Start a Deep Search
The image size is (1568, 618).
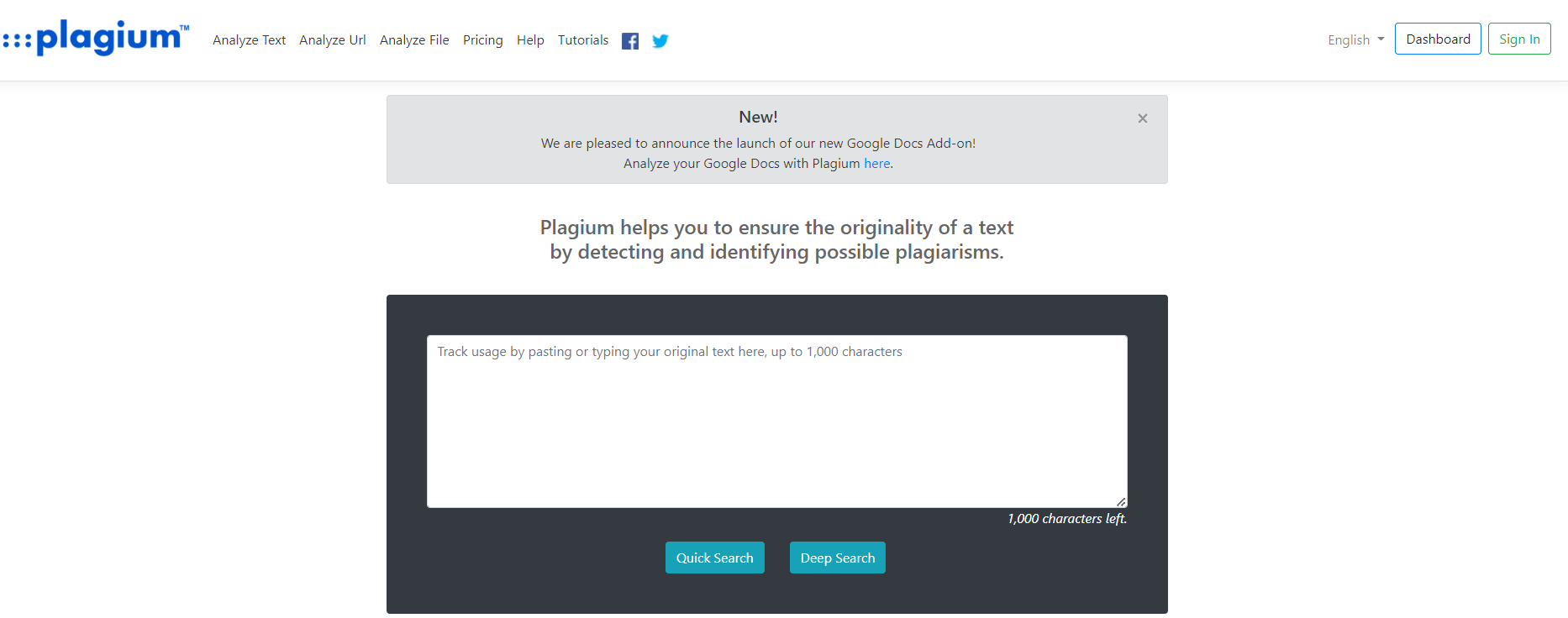(x=837, y=557)
